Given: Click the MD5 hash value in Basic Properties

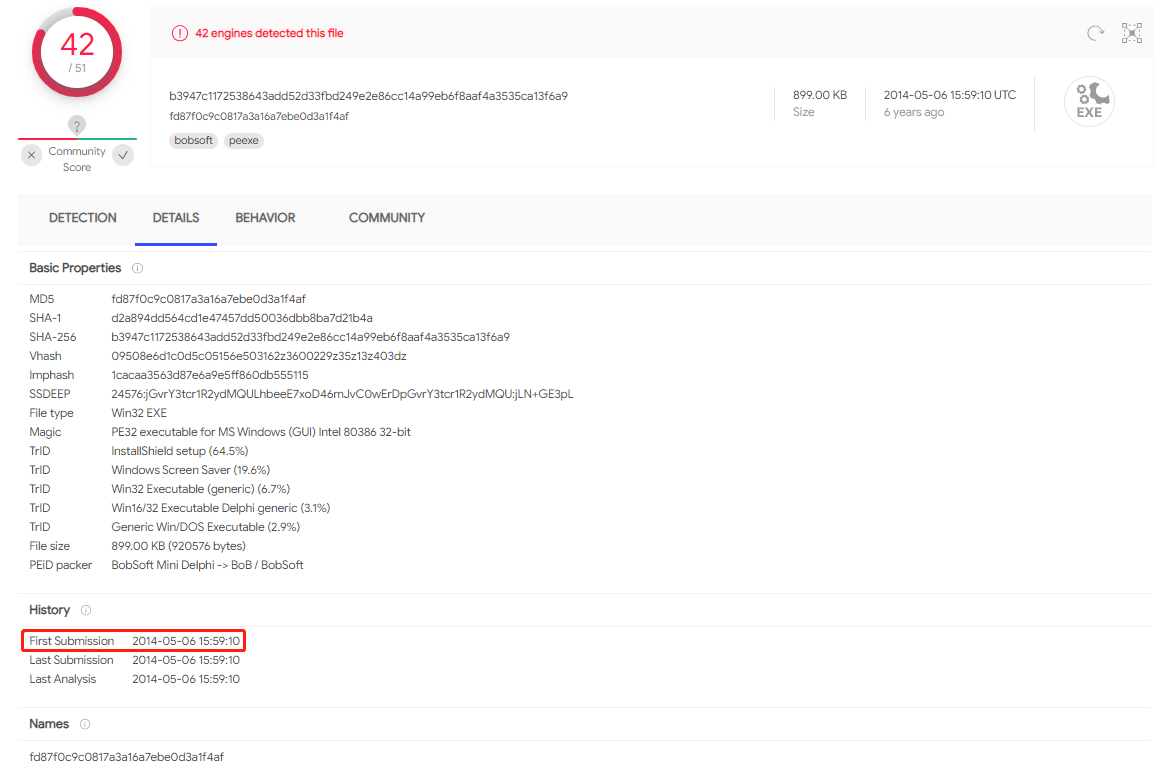Looking at the screenshot, I should click(208, 299).
